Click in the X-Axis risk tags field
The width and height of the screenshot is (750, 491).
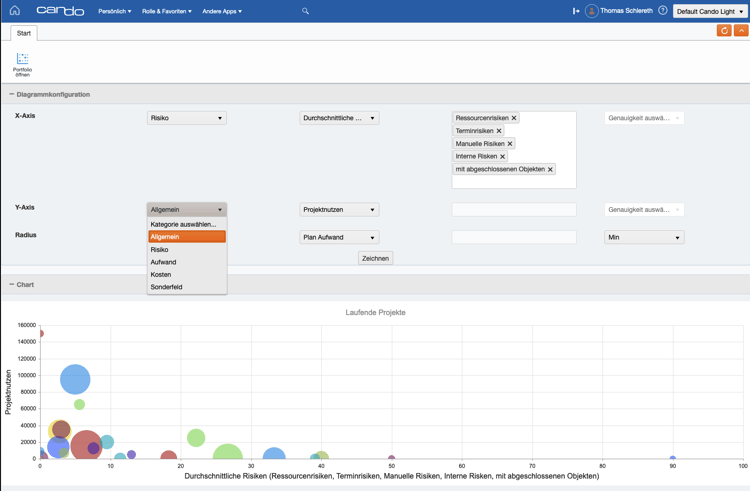(514, 150)
